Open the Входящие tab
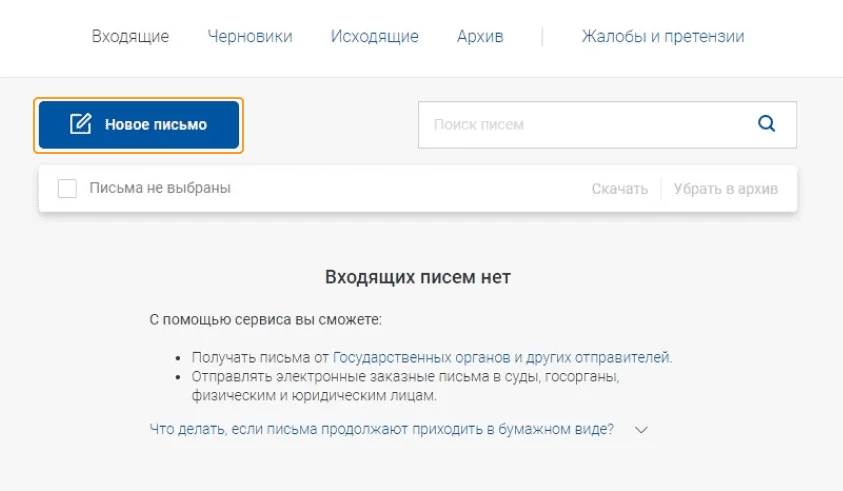The width and height of the screenshot is (843, 491). tap(130, 36)
